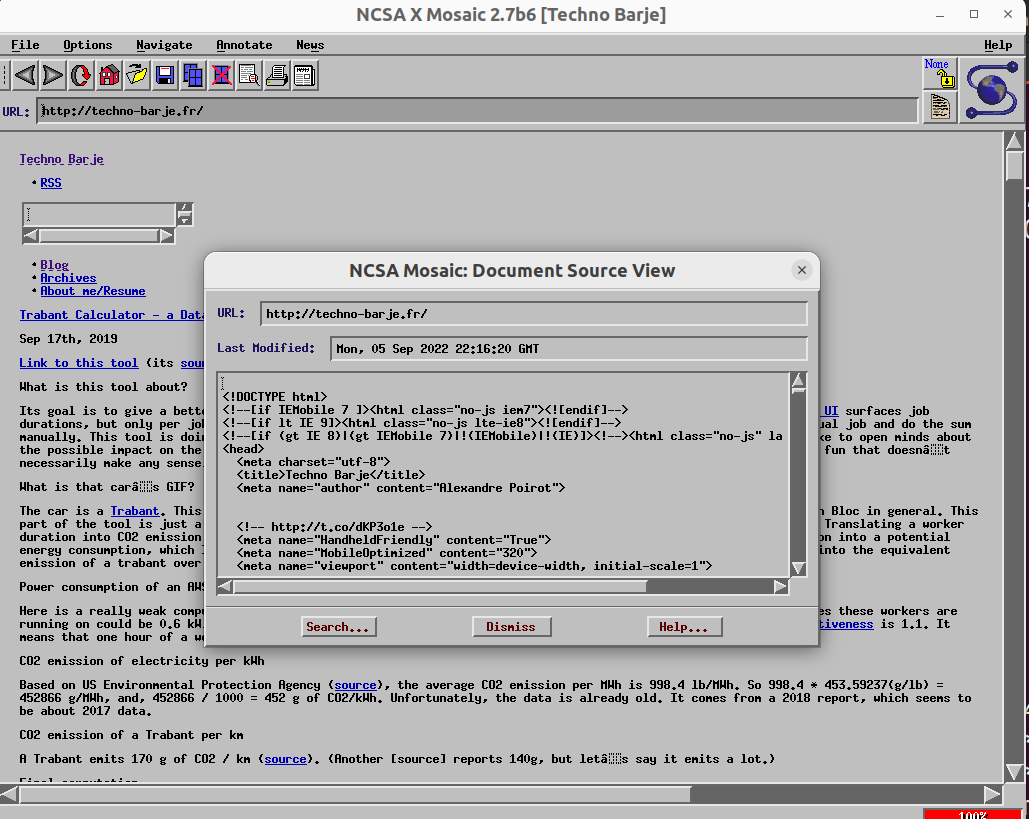Save the document with the floppy disk icon
This screenshot has width=1029, height=819.
tap(165, 75)
